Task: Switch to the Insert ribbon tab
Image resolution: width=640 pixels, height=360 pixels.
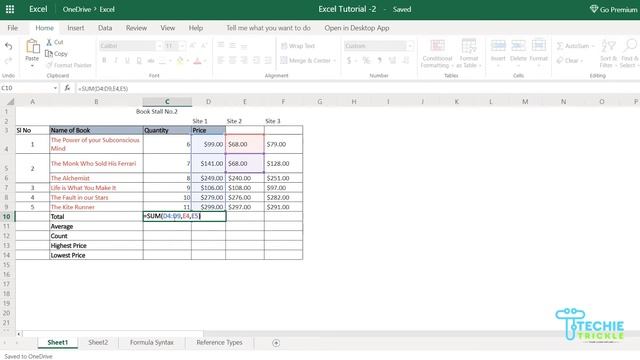Action: point(76,28)
